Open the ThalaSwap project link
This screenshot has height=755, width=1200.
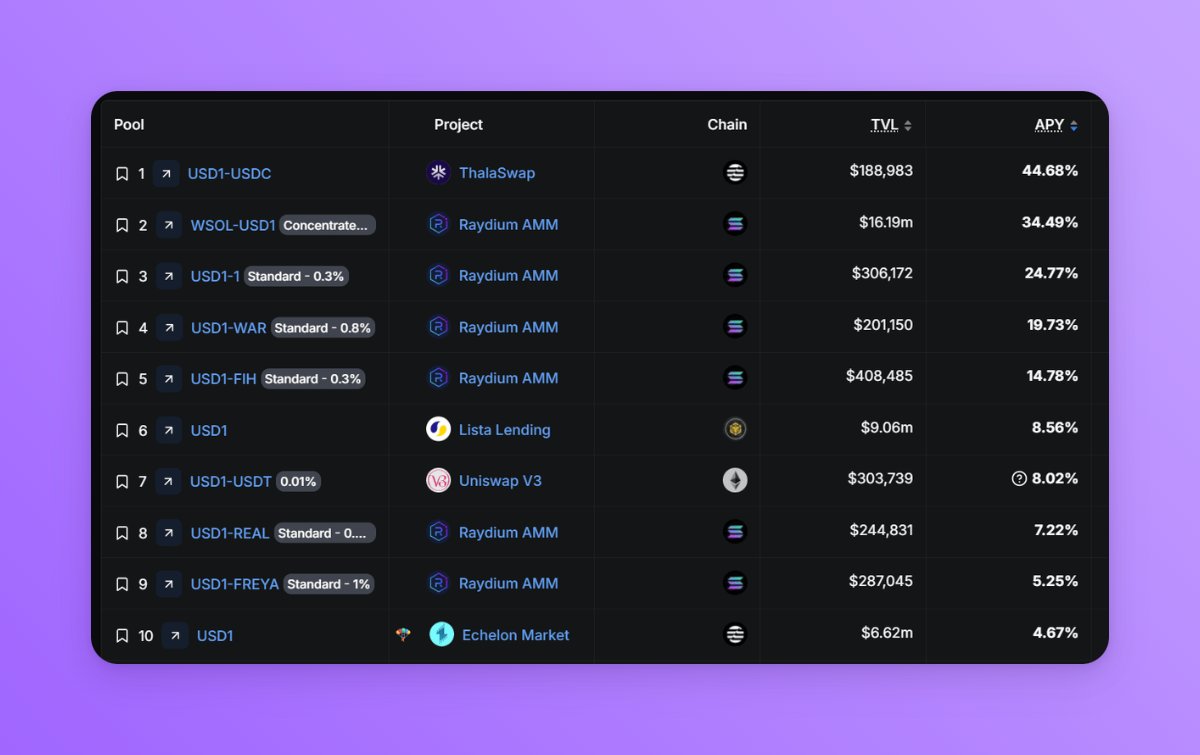point(497,173)
